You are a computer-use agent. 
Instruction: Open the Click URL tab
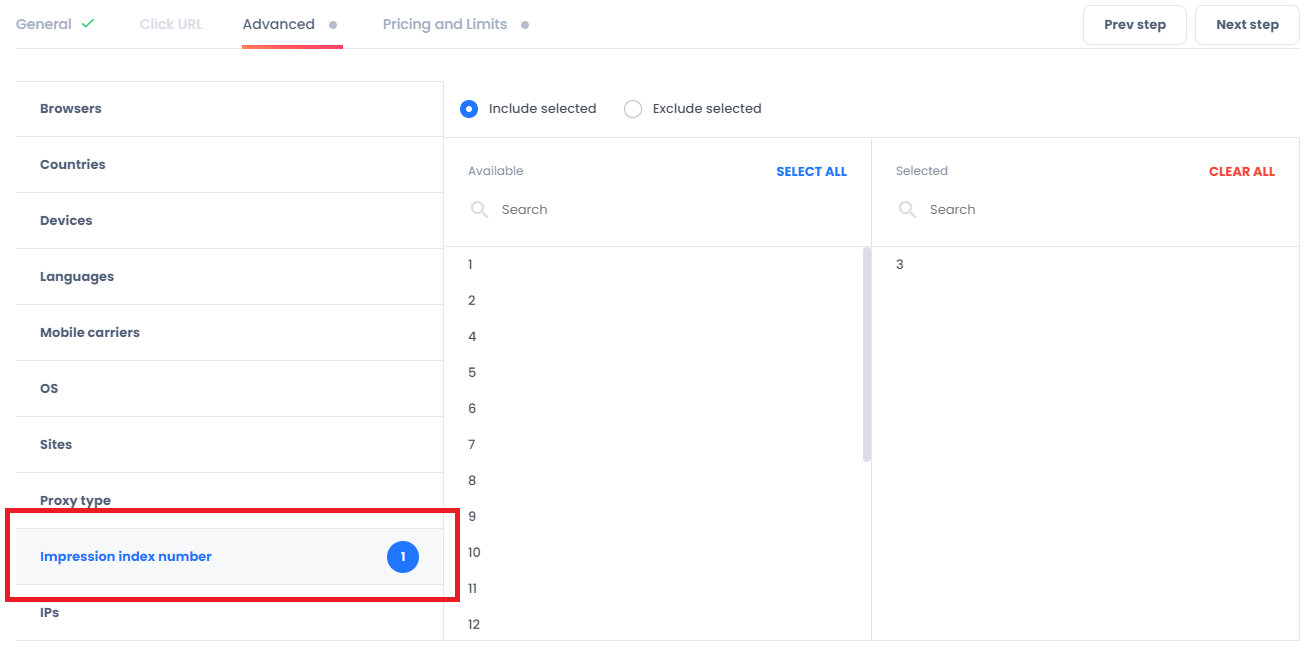[171, 24]
